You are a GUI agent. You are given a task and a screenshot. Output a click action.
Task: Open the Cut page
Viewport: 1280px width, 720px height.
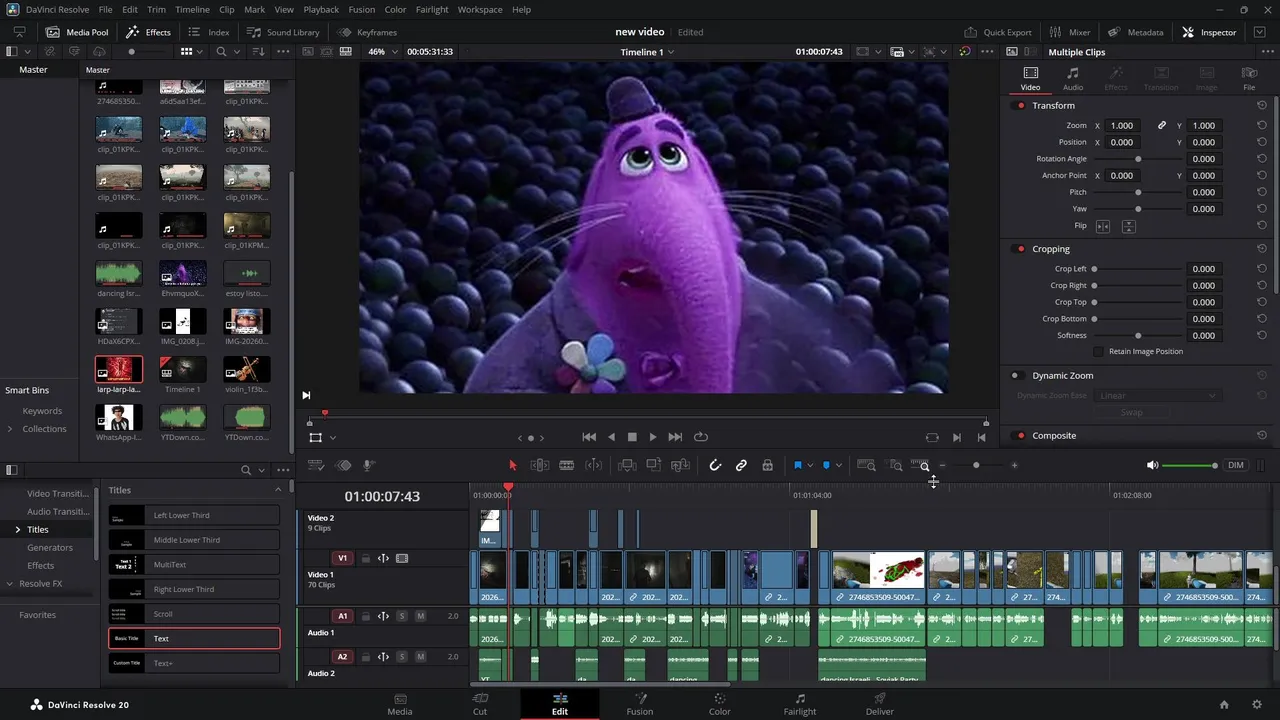tap(480, 704)
